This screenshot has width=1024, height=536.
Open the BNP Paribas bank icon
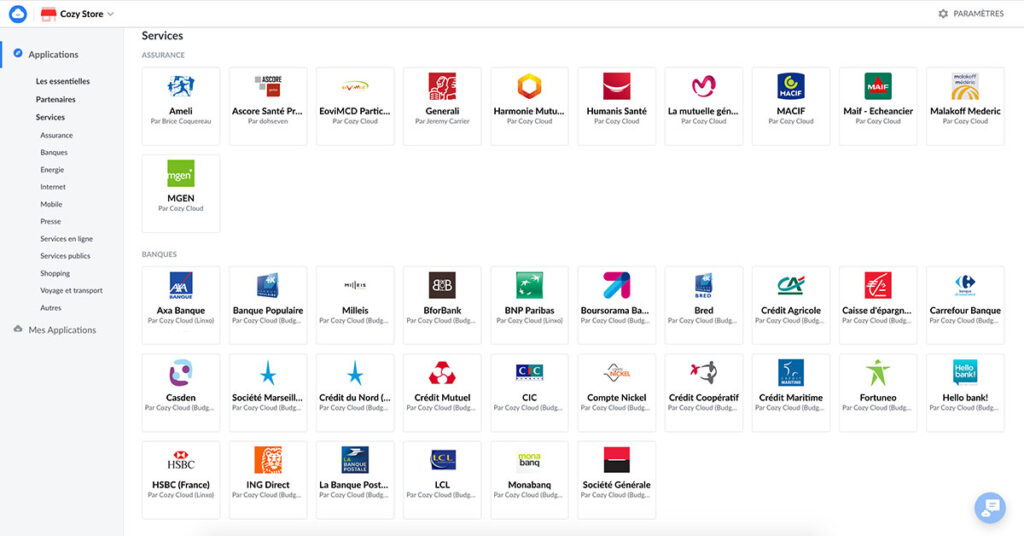(x=529, y=286)
